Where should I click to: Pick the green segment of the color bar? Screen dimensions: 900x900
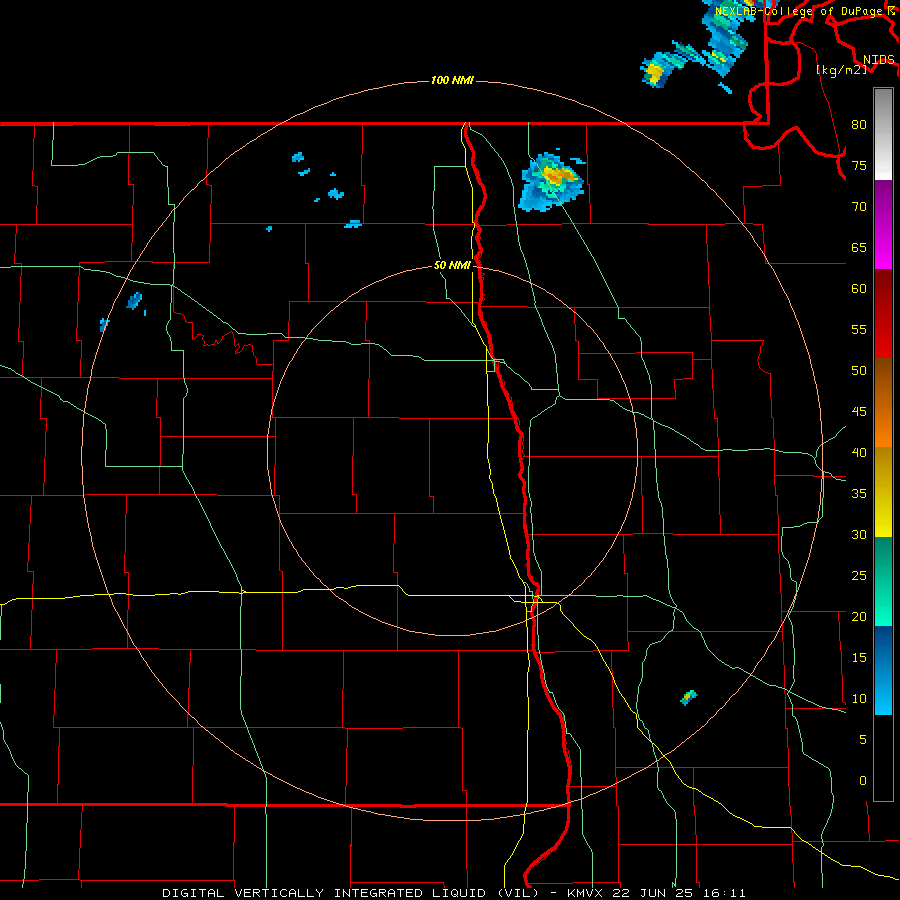[x=883, y=581]
